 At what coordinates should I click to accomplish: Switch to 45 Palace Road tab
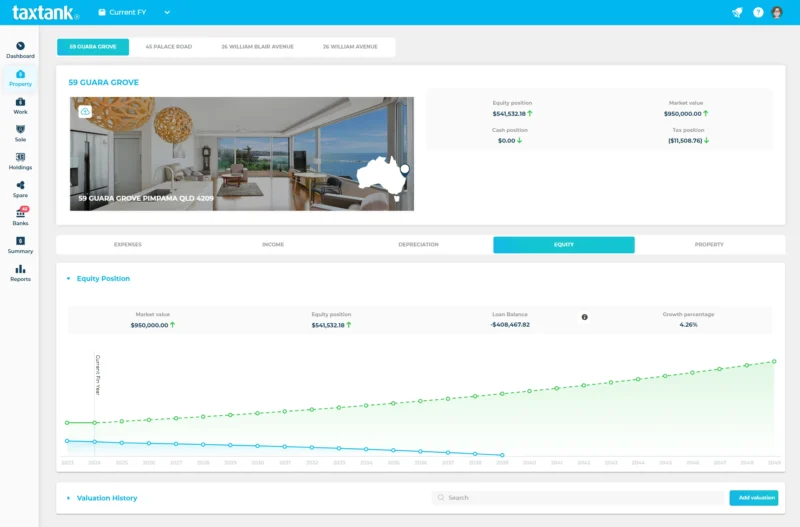coord(169,46)
